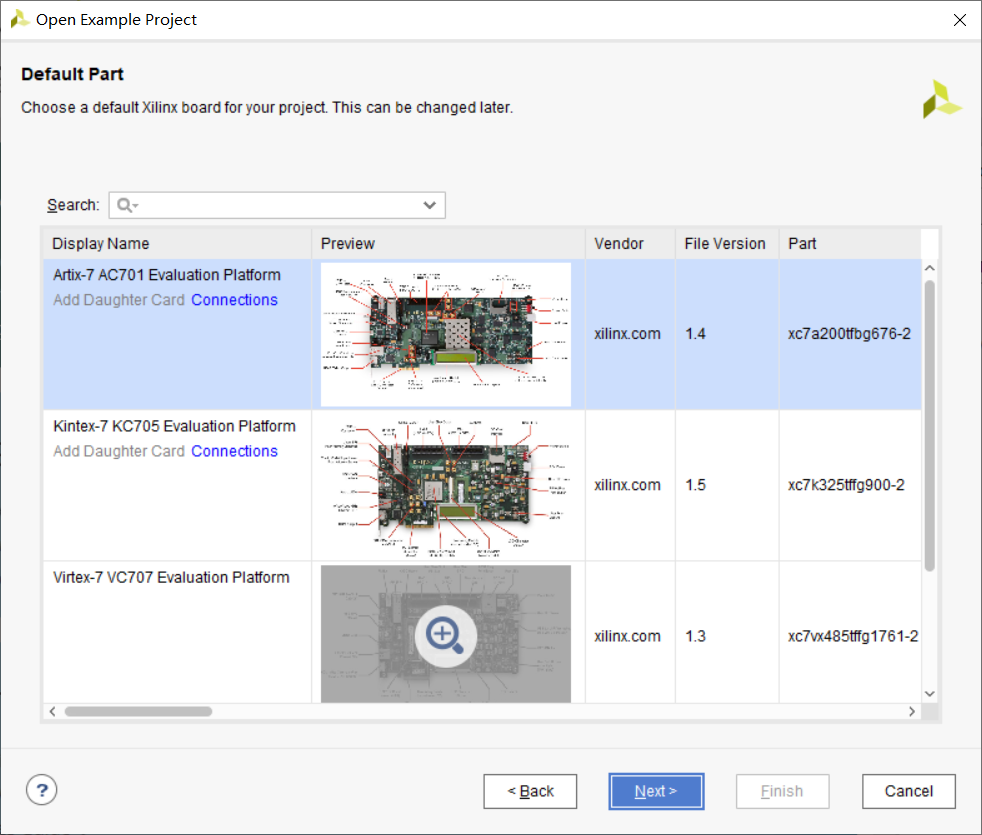Cancel the Open Example Project wizard

coord(908,791)
